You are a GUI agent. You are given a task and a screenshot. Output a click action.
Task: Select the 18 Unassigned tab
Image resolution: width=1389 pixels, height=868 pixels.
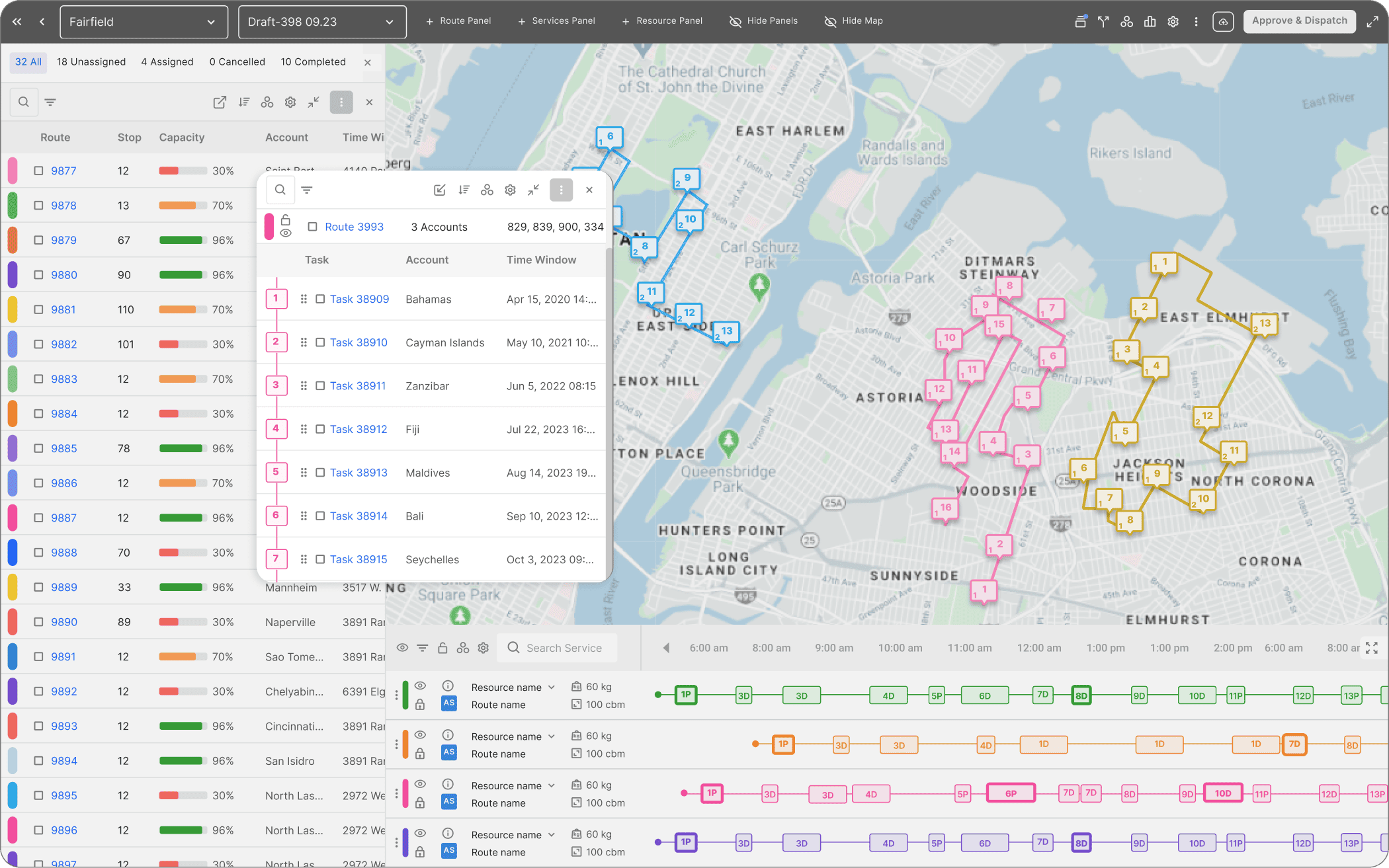tap(91, 61)
